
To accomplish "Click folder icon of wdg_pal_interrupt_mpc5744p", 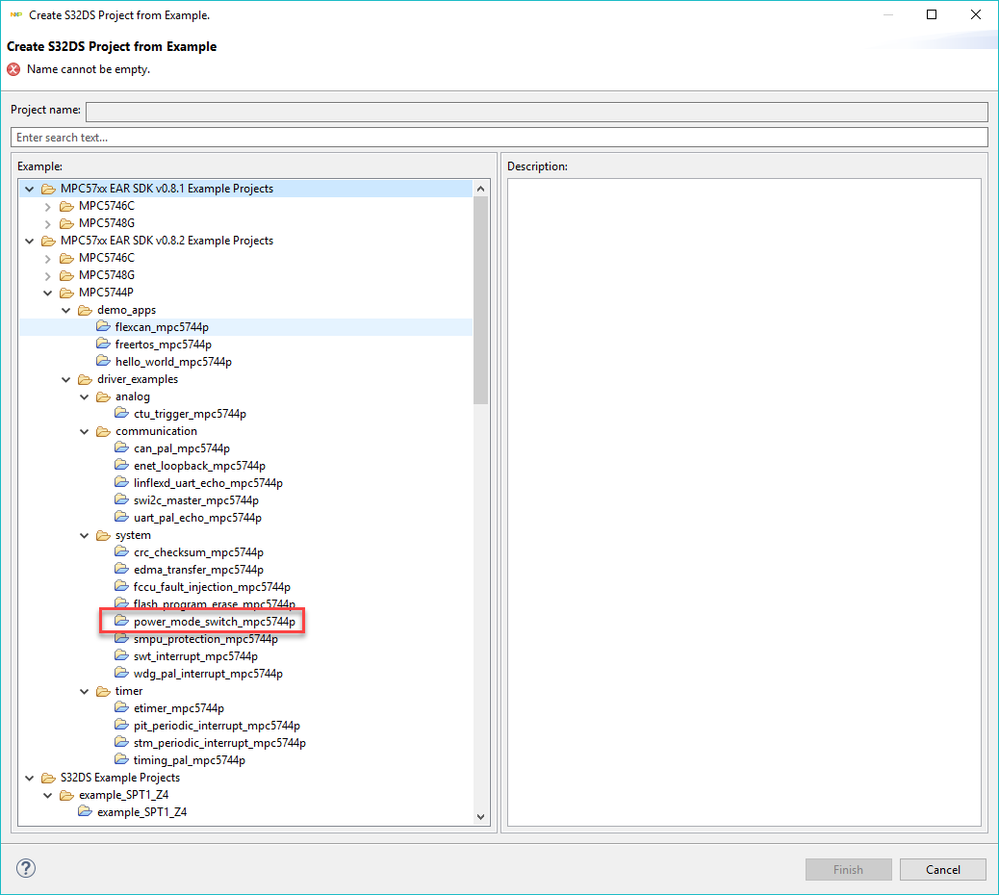I will (122, 672).
